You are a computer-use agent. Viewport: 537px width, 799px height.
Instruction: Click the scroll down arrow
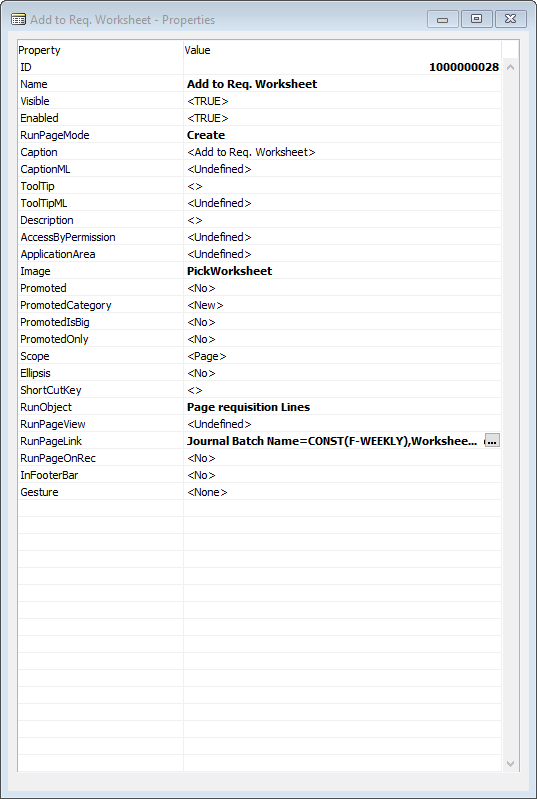(510, 763)
